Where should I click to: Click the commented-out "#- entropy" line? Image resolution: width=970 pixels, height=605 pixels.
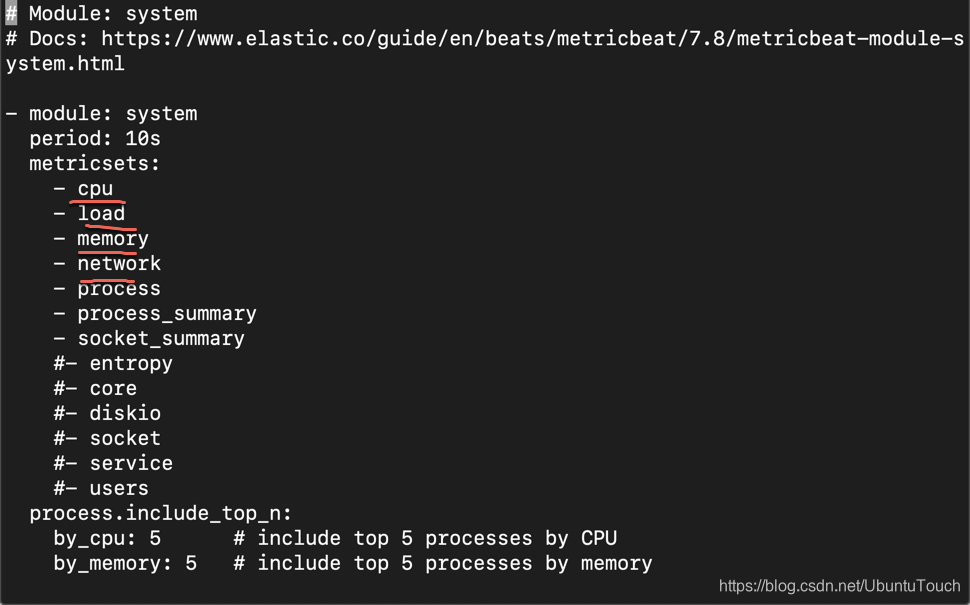tap(113, 364)
